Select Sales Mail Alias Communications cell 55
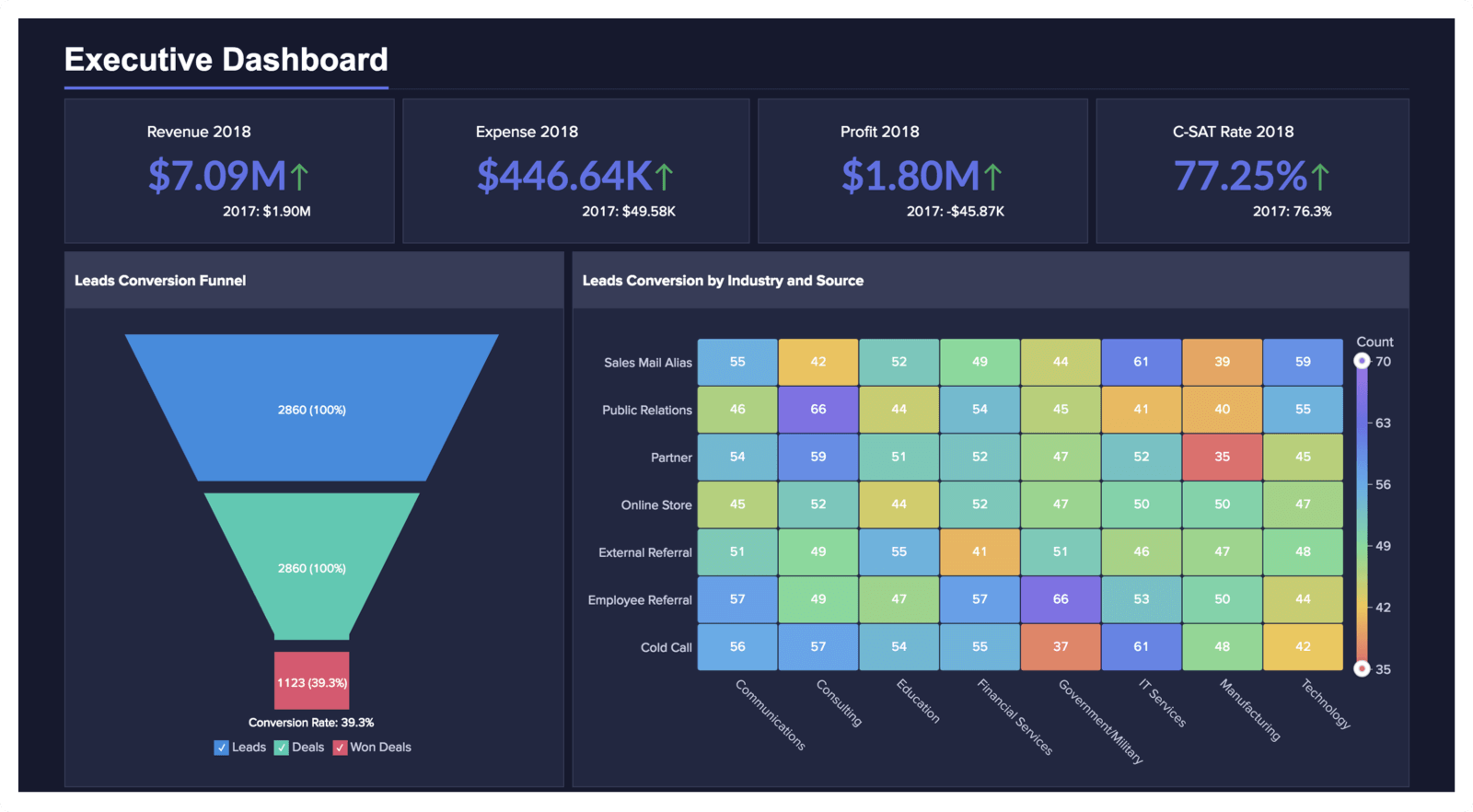 click(x=737, y=362)
